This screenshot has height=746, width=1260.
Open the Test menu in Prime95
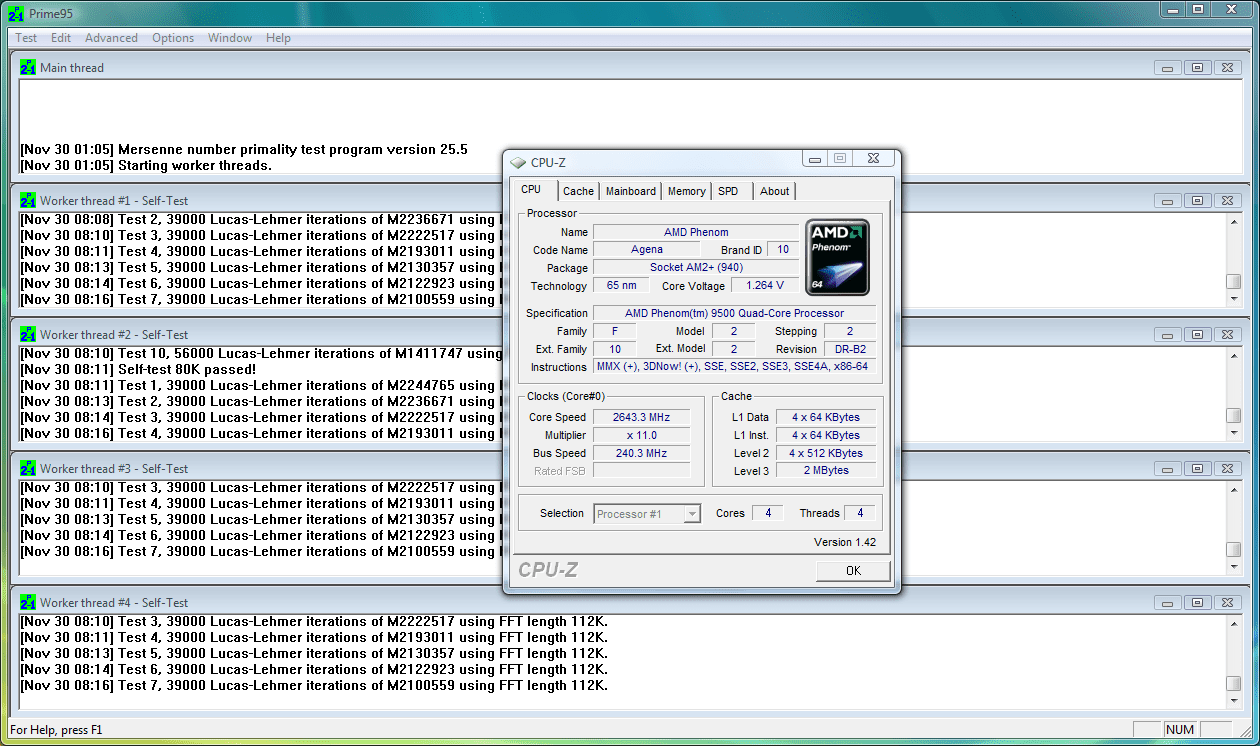(26, 38)
